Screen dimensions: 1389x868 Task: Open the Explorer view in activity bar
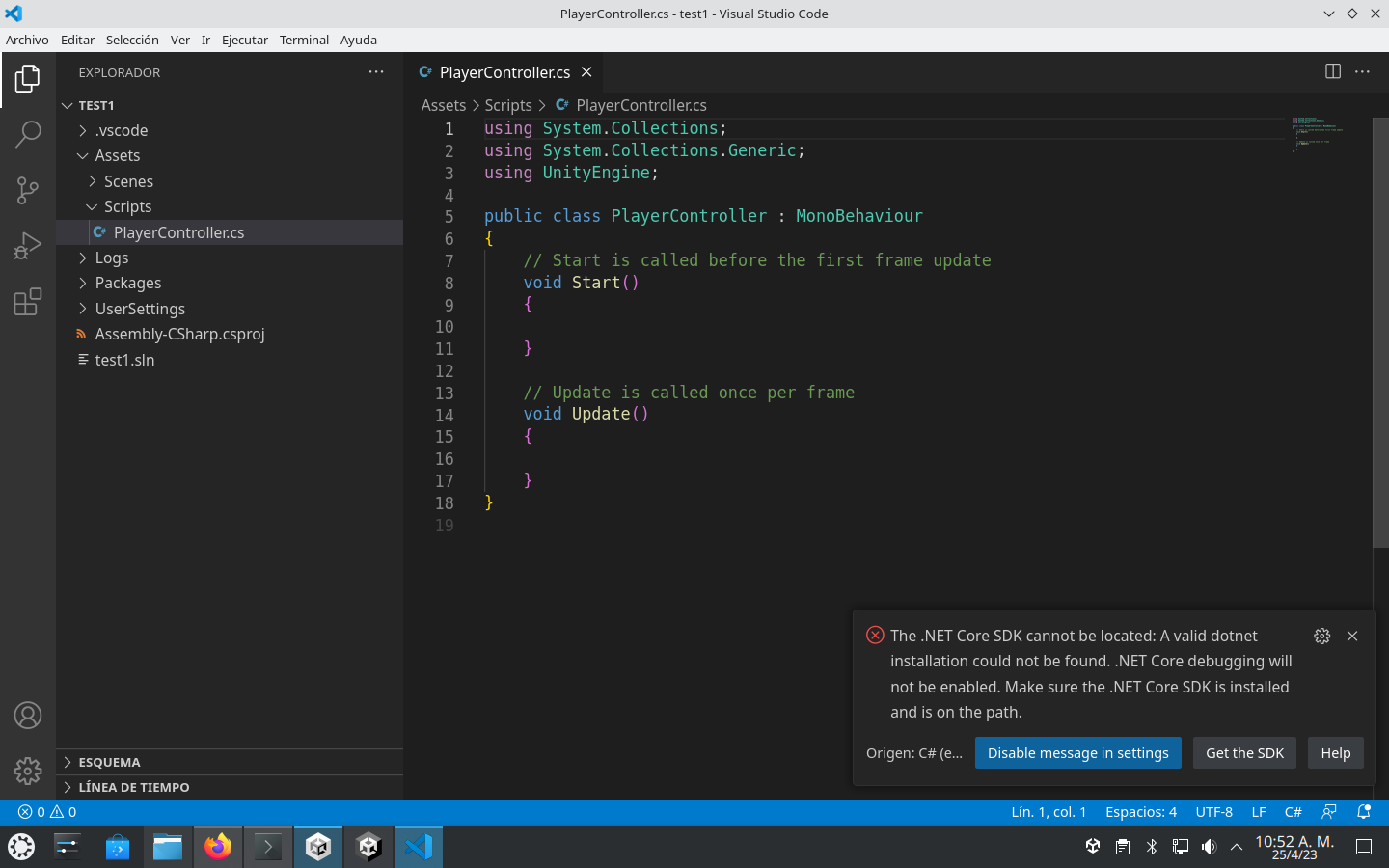click(28, 78)
